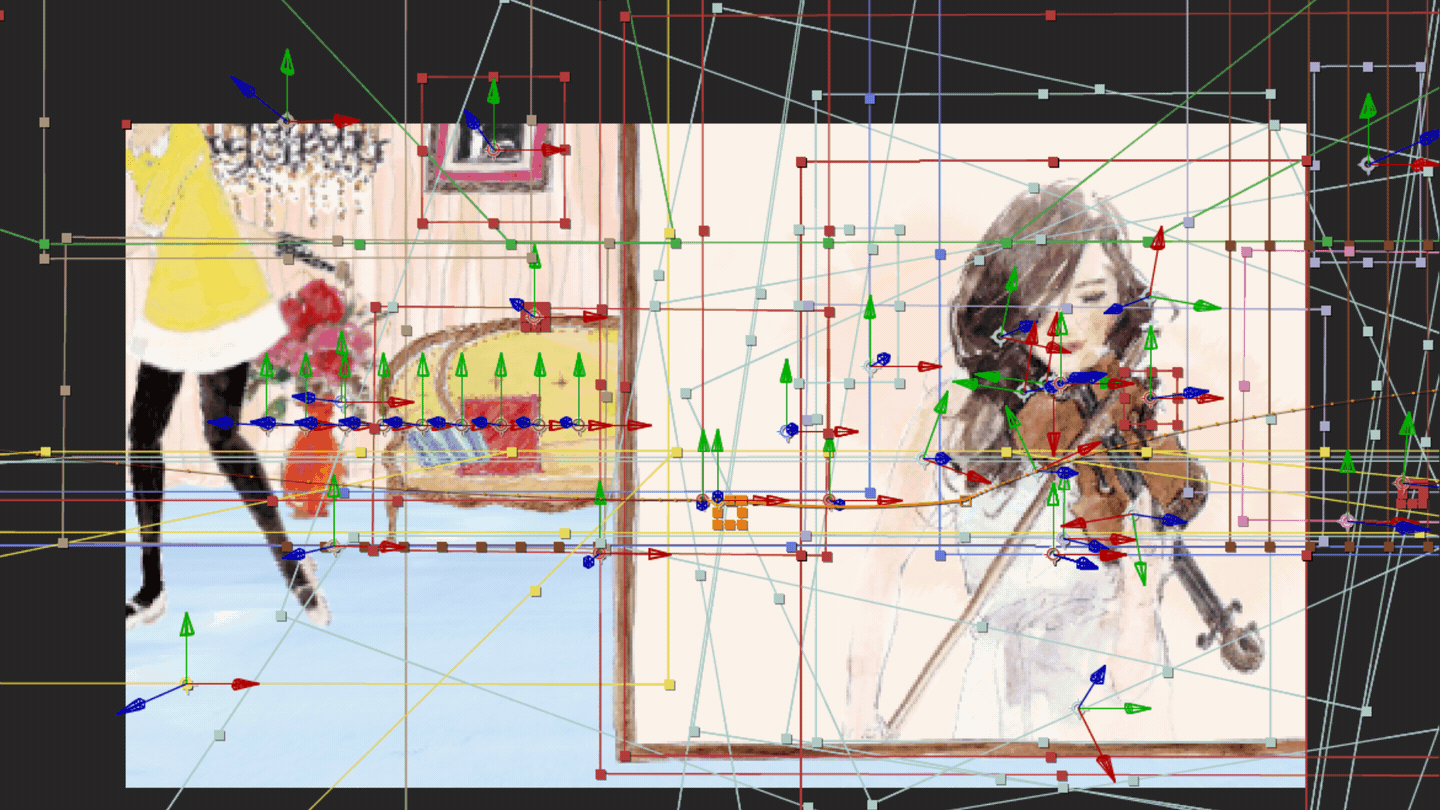The height and width of the screenshot is (810, 1440).
Task: Click red corner handle at the image's top-left corner
Action: pos(126,124)
